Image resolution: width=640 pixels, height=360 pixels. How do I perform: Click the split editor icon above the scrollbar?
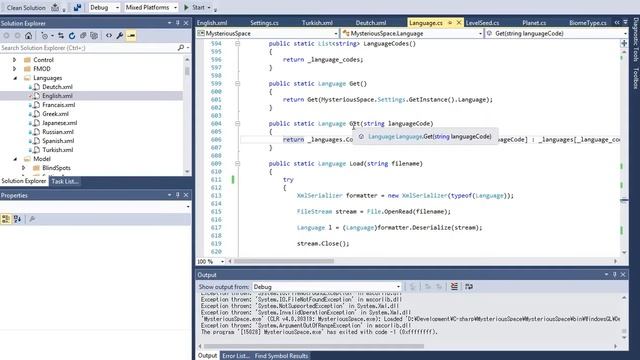(624, 43)
